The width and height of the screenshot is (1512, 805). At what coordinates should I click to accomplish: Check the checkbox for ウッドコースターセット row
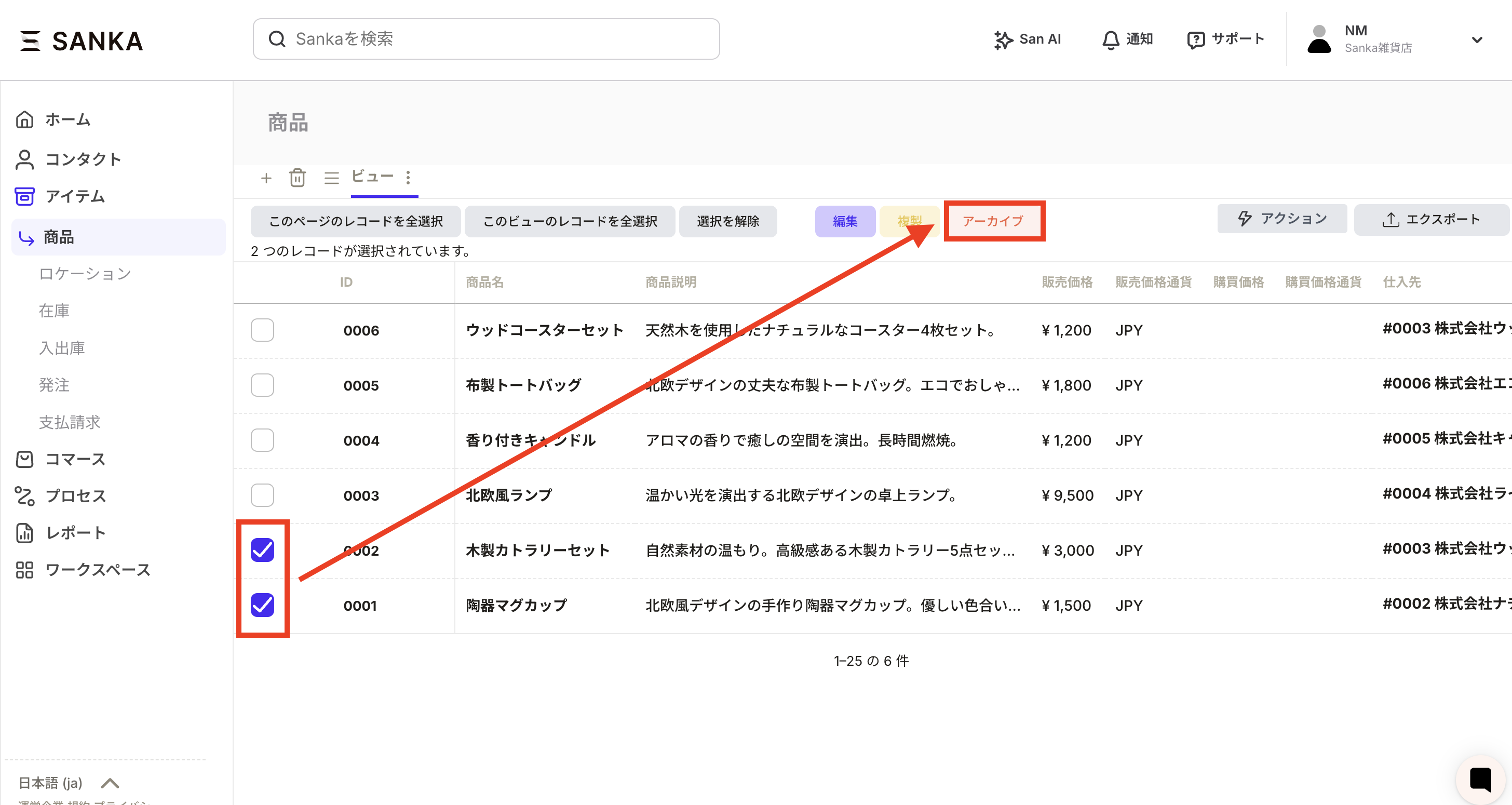click(262, 330)
